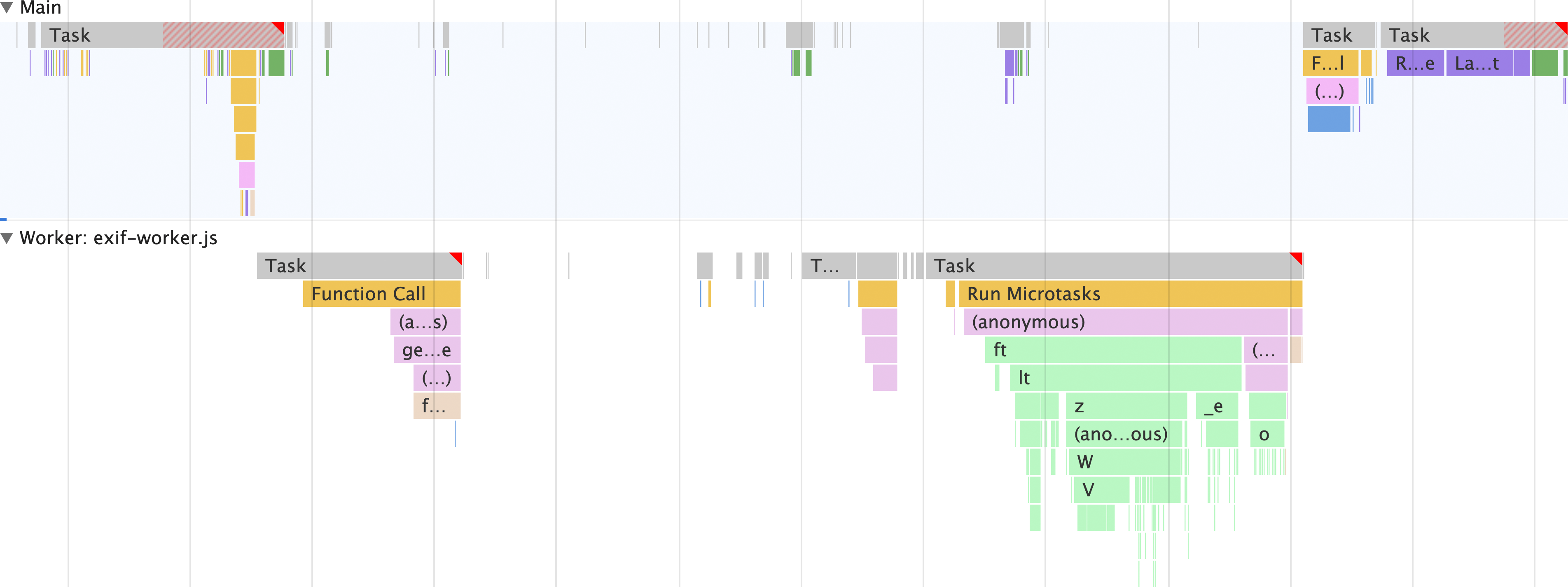This screenshot has width=1568, height=587.
Task: Toggle visibility of Main thread row
Action: point(8,7)
